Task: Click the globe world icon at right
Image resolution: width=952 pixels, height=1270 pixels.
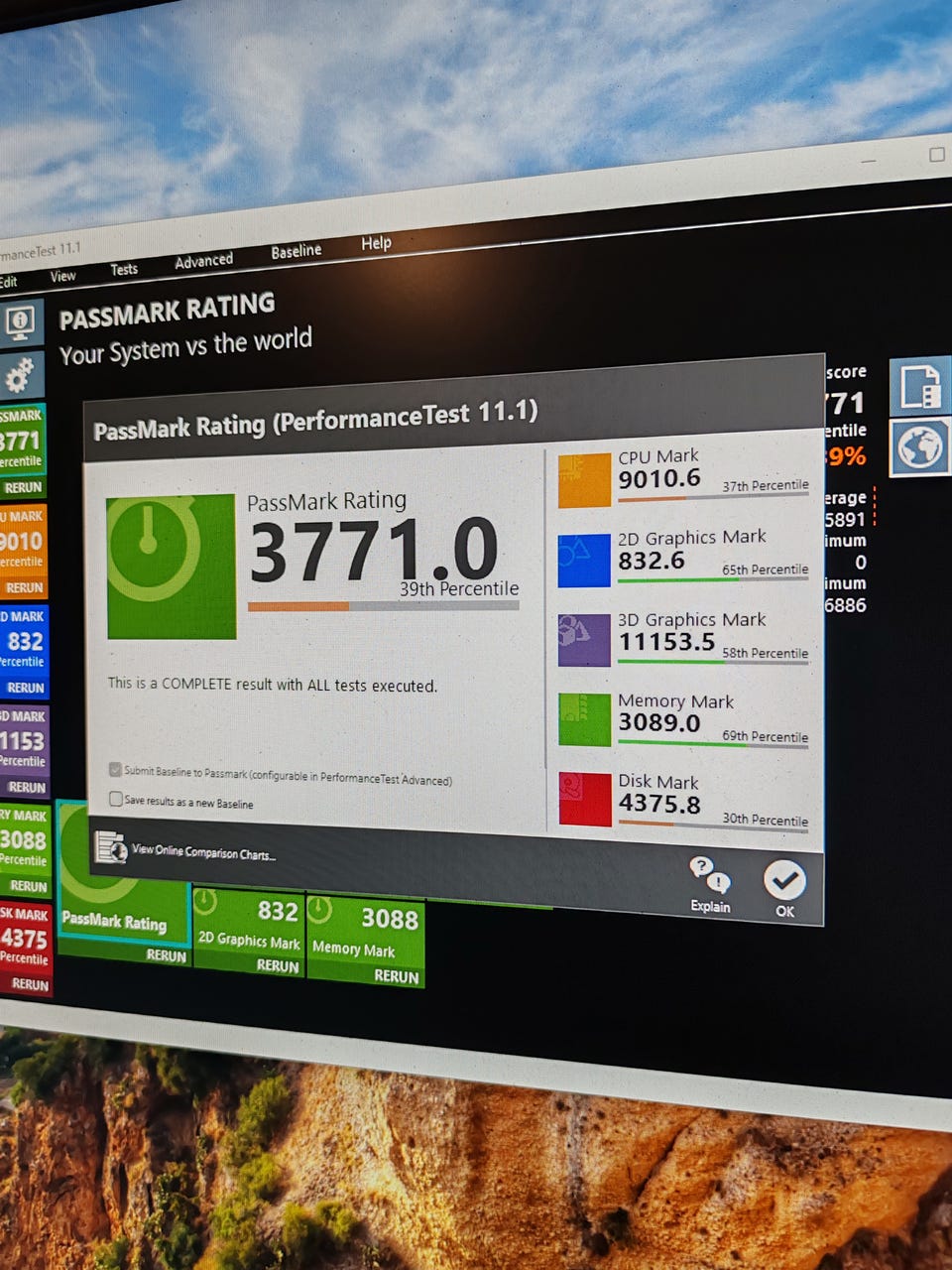Action: point(920,447)
